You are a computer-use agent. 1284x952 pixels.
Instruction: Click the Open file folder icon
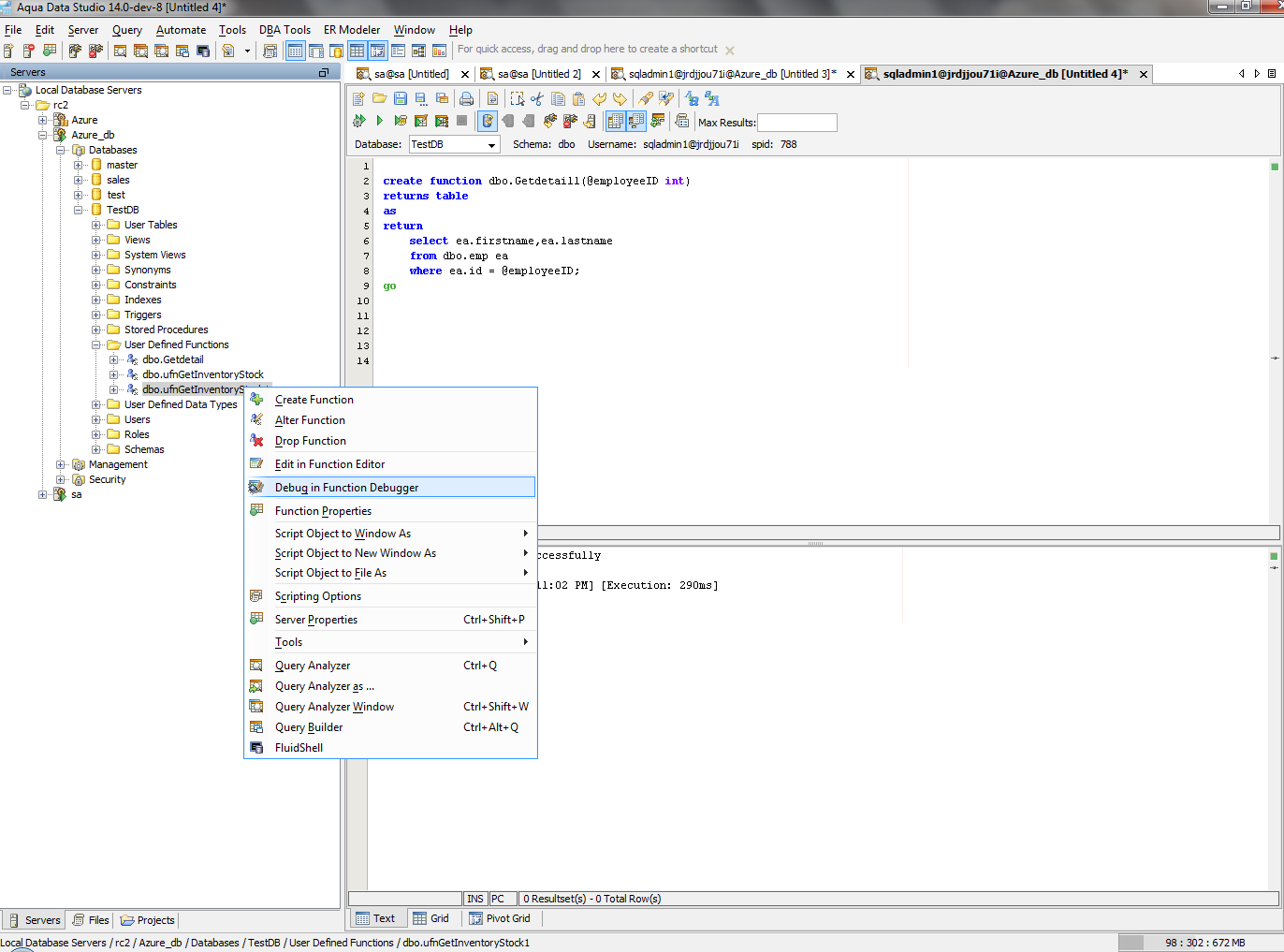(379, 98)
